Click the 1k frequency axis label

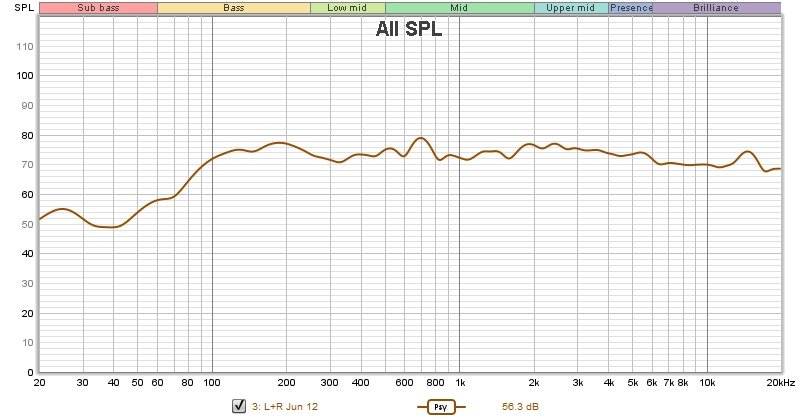pos(460,383)
